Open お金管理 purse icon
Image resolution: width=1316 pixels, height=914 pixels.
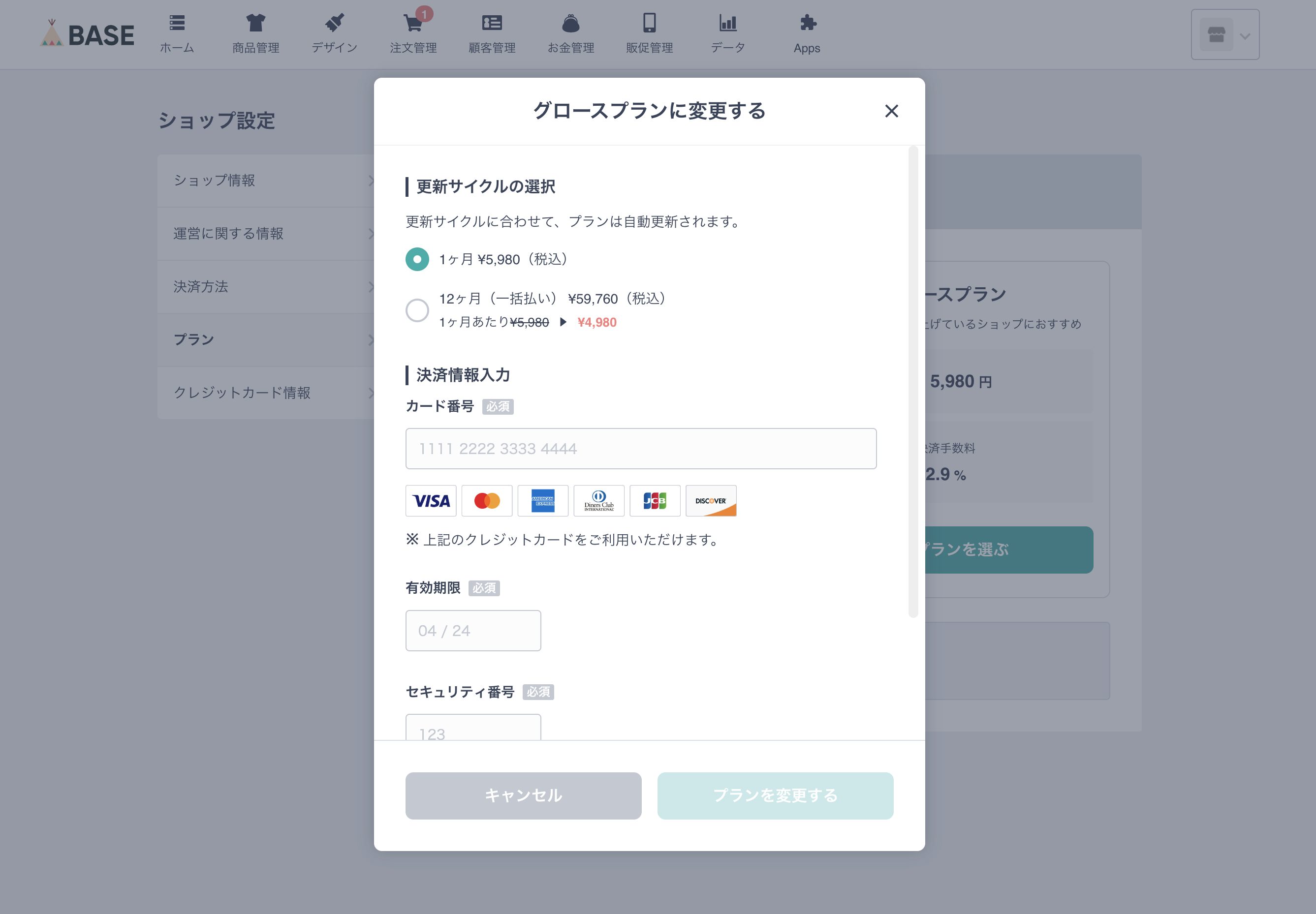[x=570, y=23]
